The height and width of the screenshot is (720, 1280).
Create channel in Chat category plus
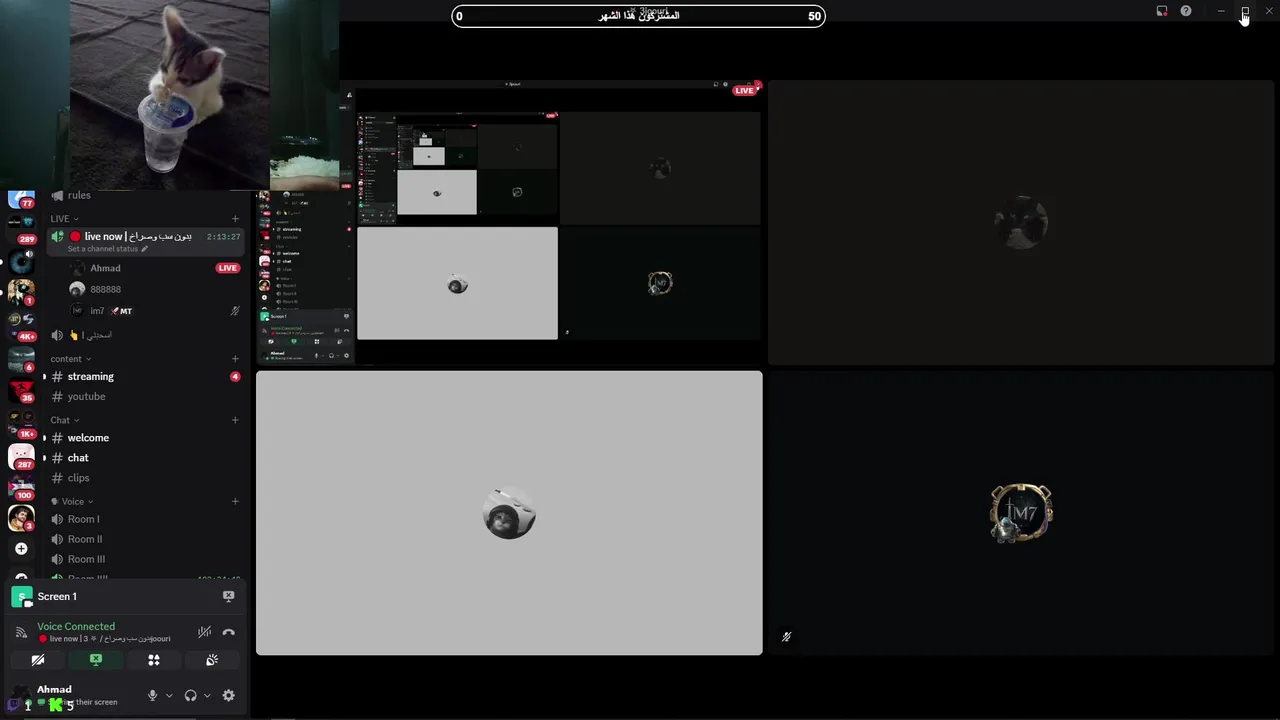[x=235, y=420]
